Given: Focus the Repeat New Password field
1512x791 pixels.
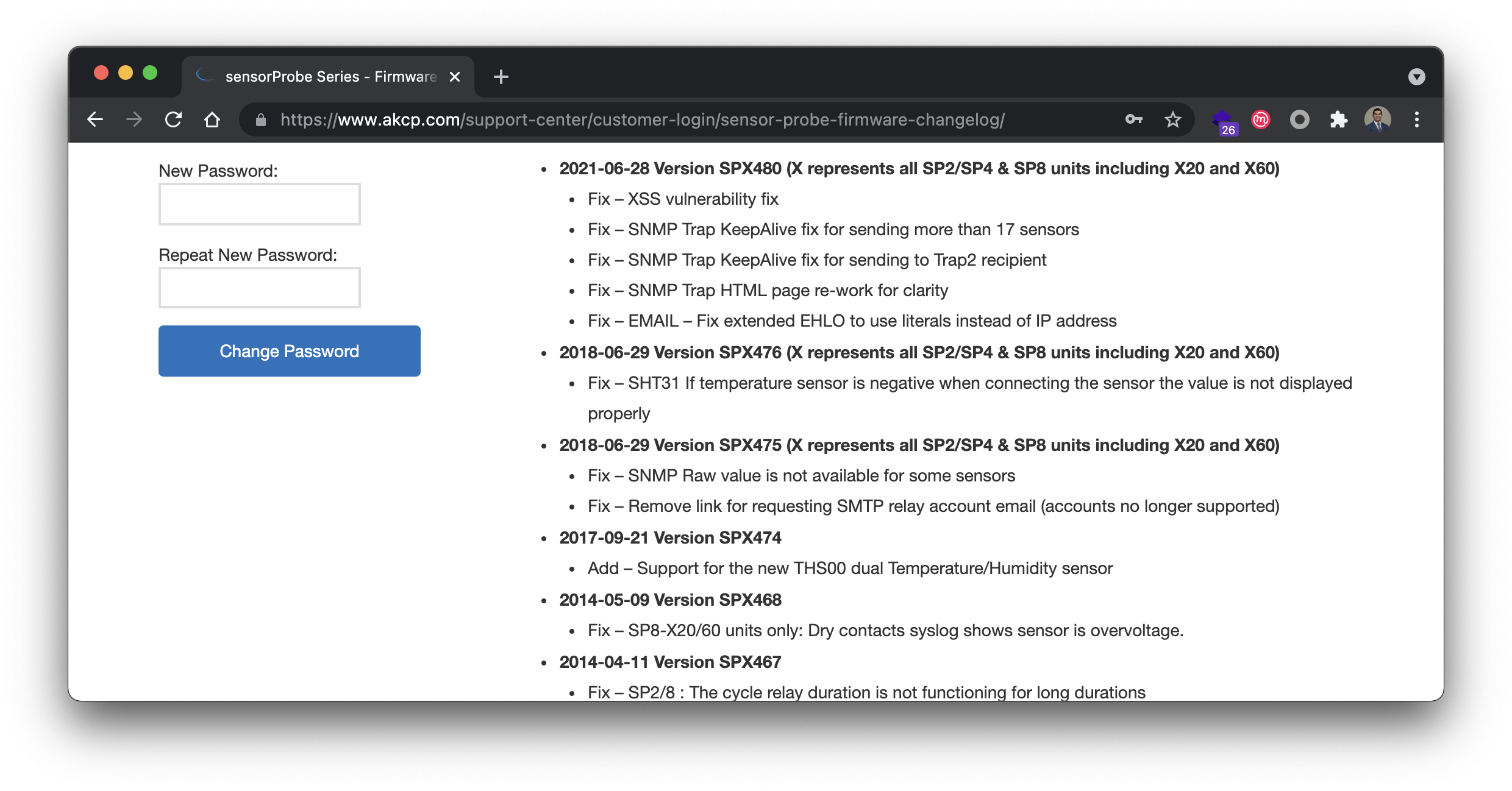Looking at the screenshot, I should pos(259,288).
